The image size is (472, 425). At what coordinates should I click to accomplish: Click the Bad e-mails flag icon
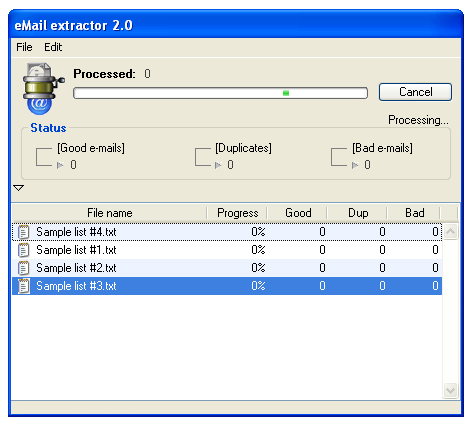click(355, 165)
